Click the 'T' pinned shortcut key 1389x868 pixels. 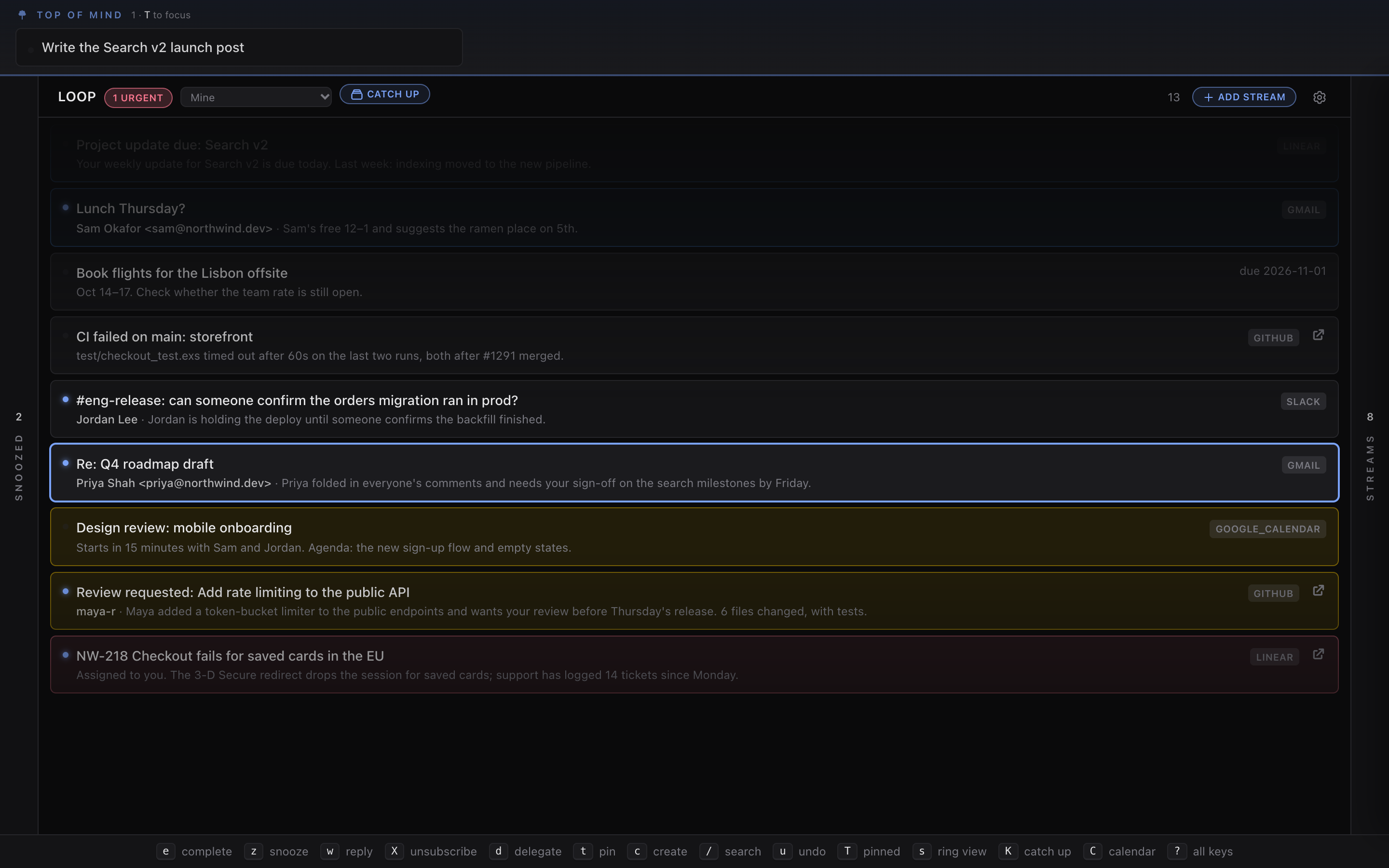847,851
